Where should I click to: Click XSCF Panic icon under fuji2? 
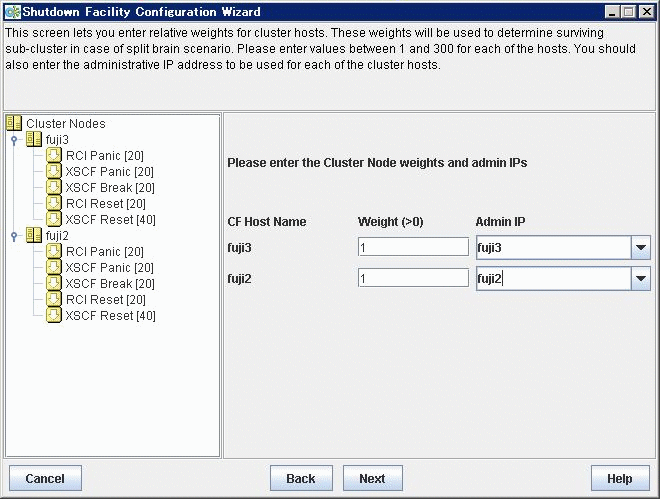[x=53, y=267]
